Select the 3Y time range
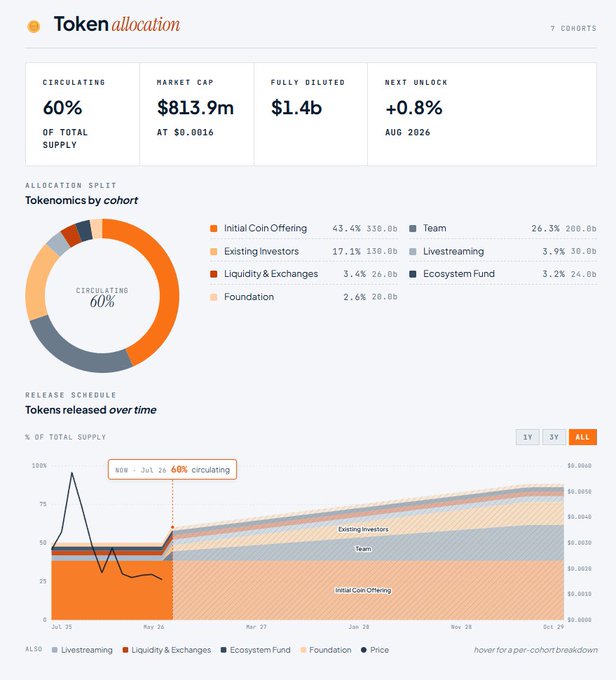616x680 pixels. click(x=554, y=437)
